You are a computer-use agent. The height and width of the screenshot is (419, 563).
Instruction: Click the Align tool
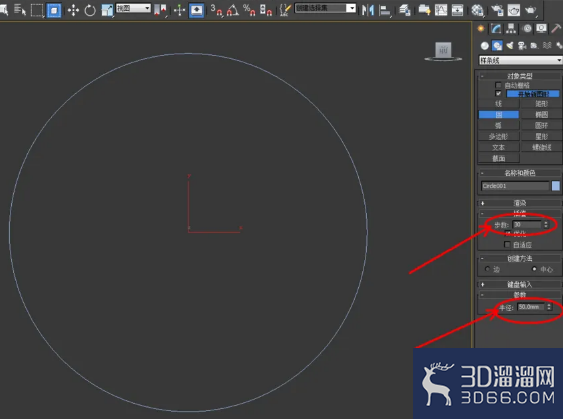pyautogui.click(x=385, y=10)
